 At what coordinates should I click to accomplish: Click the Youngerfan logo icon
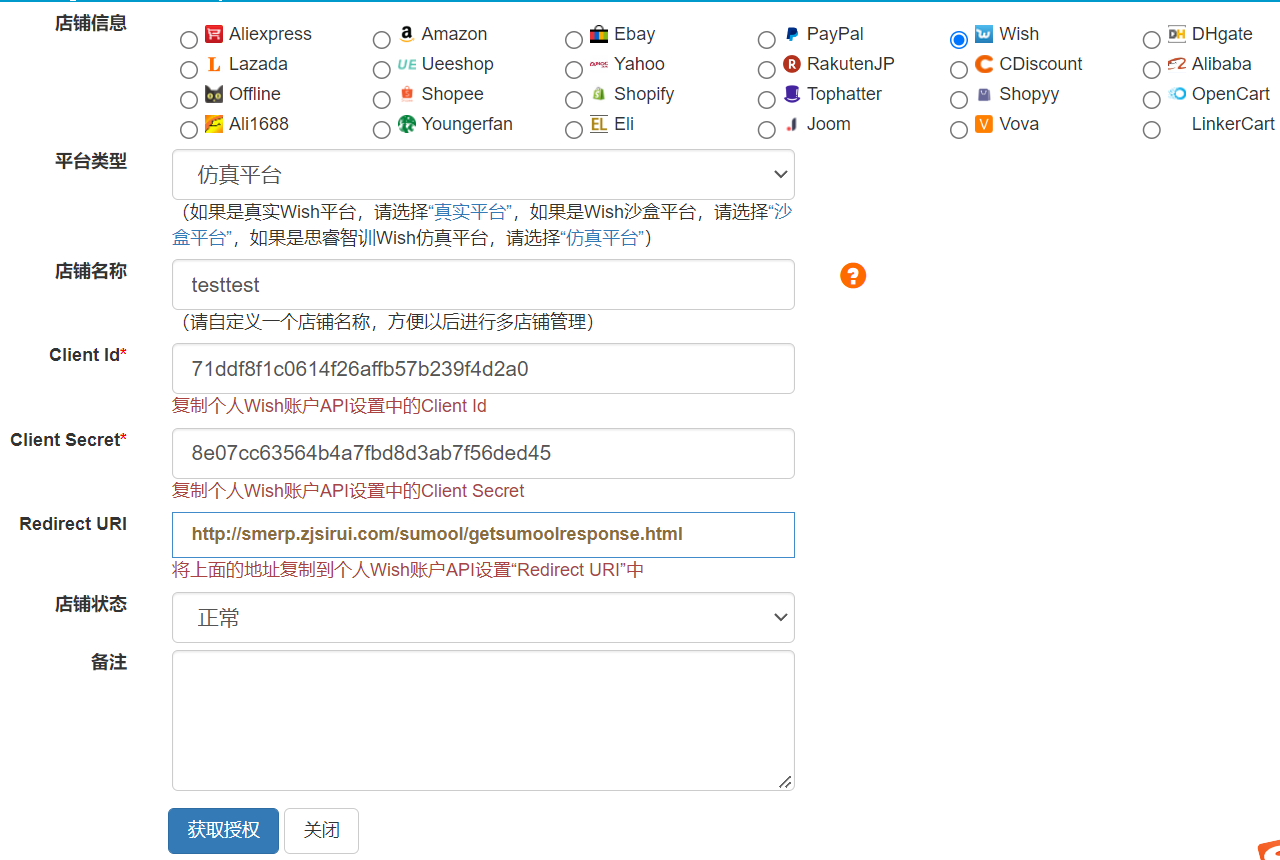tap(406, 124)
